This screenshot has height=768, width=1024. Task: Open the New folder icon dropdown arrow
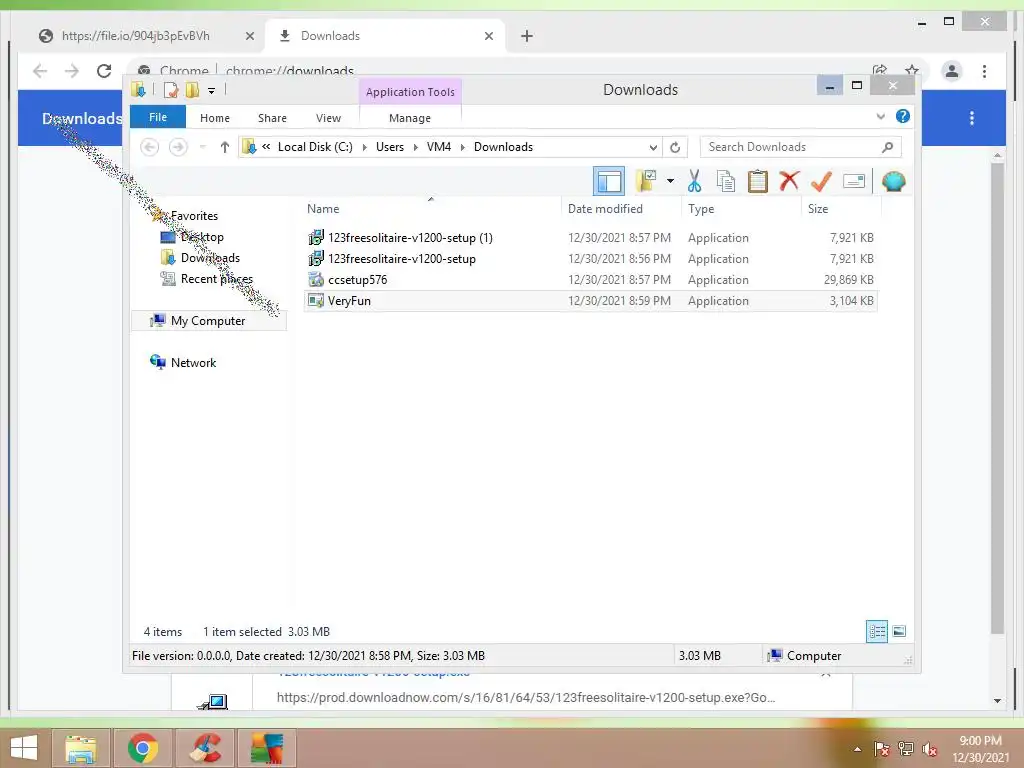coord(670,181)
